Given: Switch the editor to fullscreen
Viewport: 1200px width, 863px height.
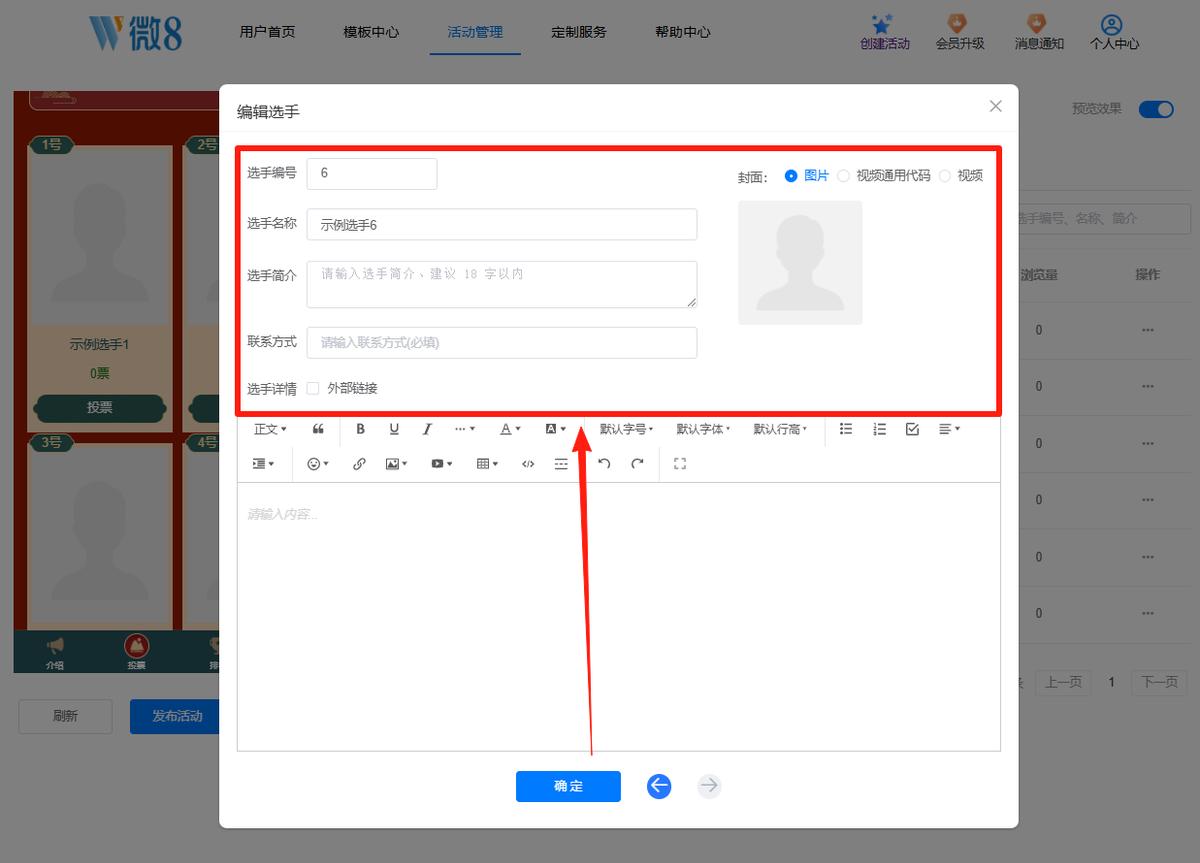Looking at the screenshot, I should (680, 464).
